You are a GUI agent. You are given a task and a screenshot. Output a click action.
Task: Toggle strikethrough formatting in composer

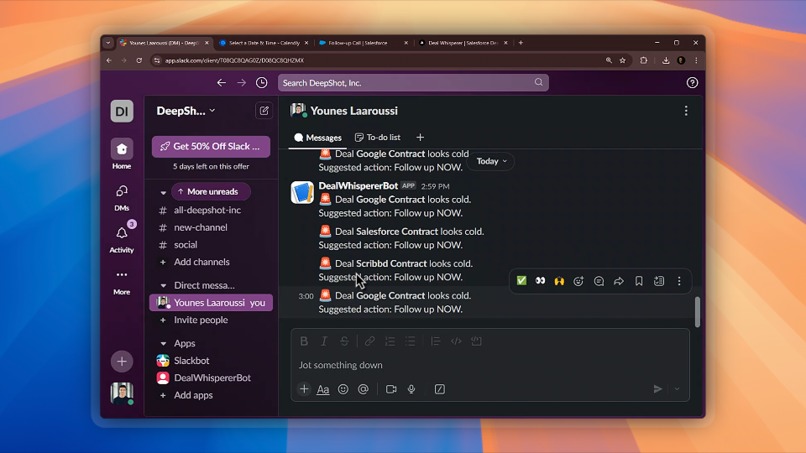(x=344, y=341)
